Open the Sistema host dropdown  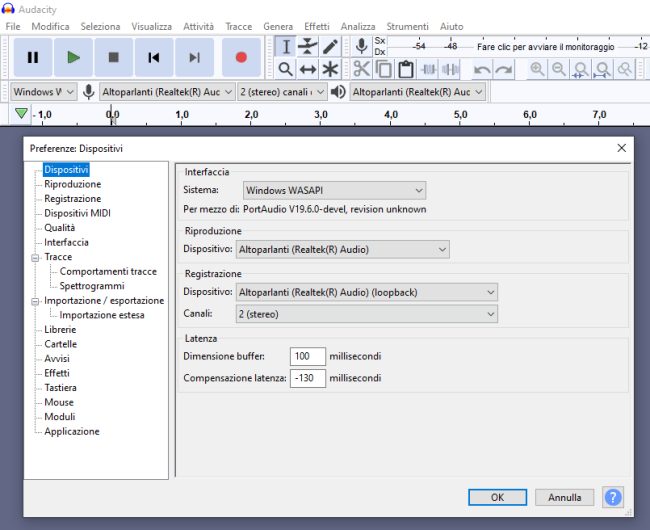(x=334, y=190)
